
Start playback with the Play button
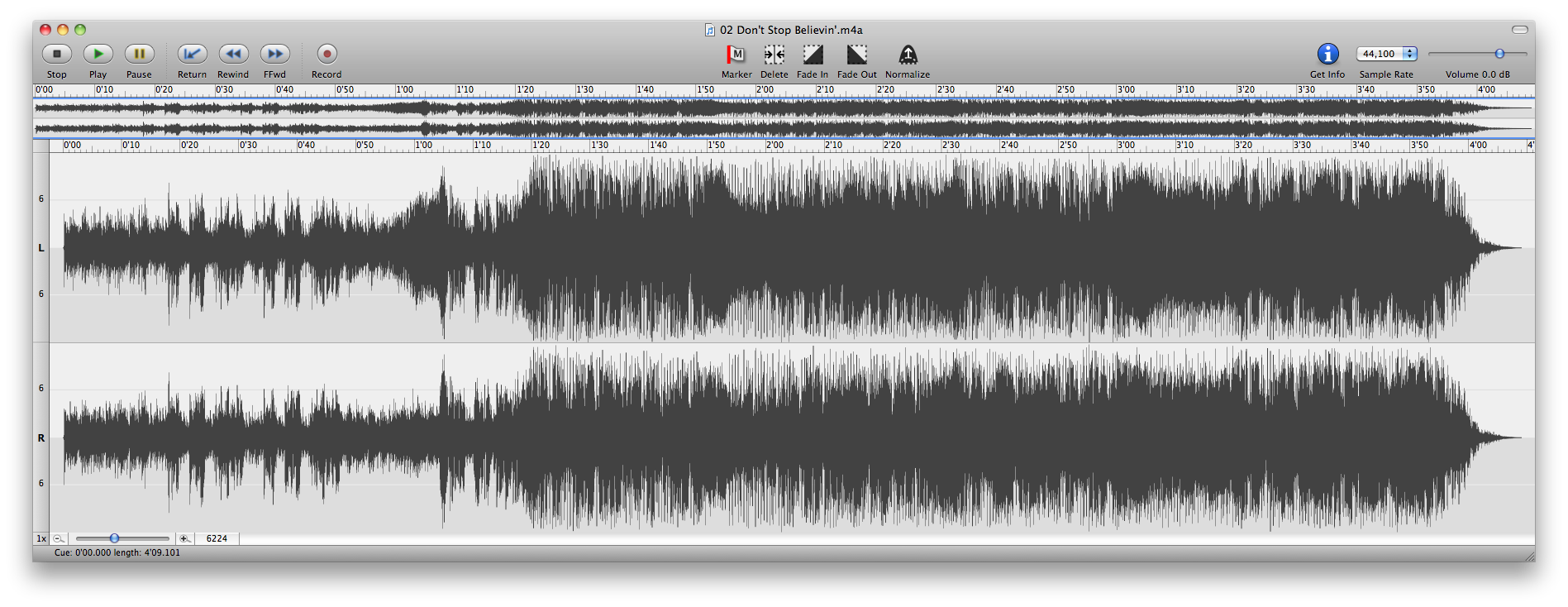[x=98, y=54]
